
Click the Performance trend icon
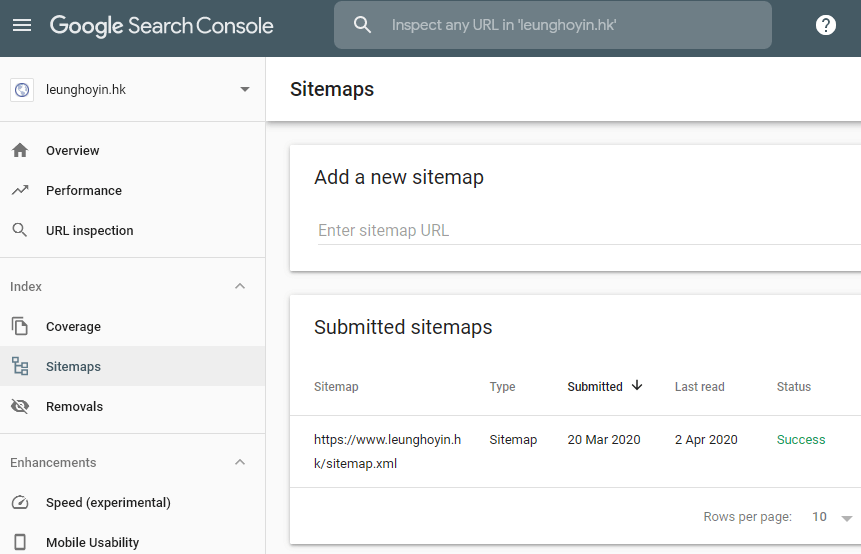(x=20, y=190)
